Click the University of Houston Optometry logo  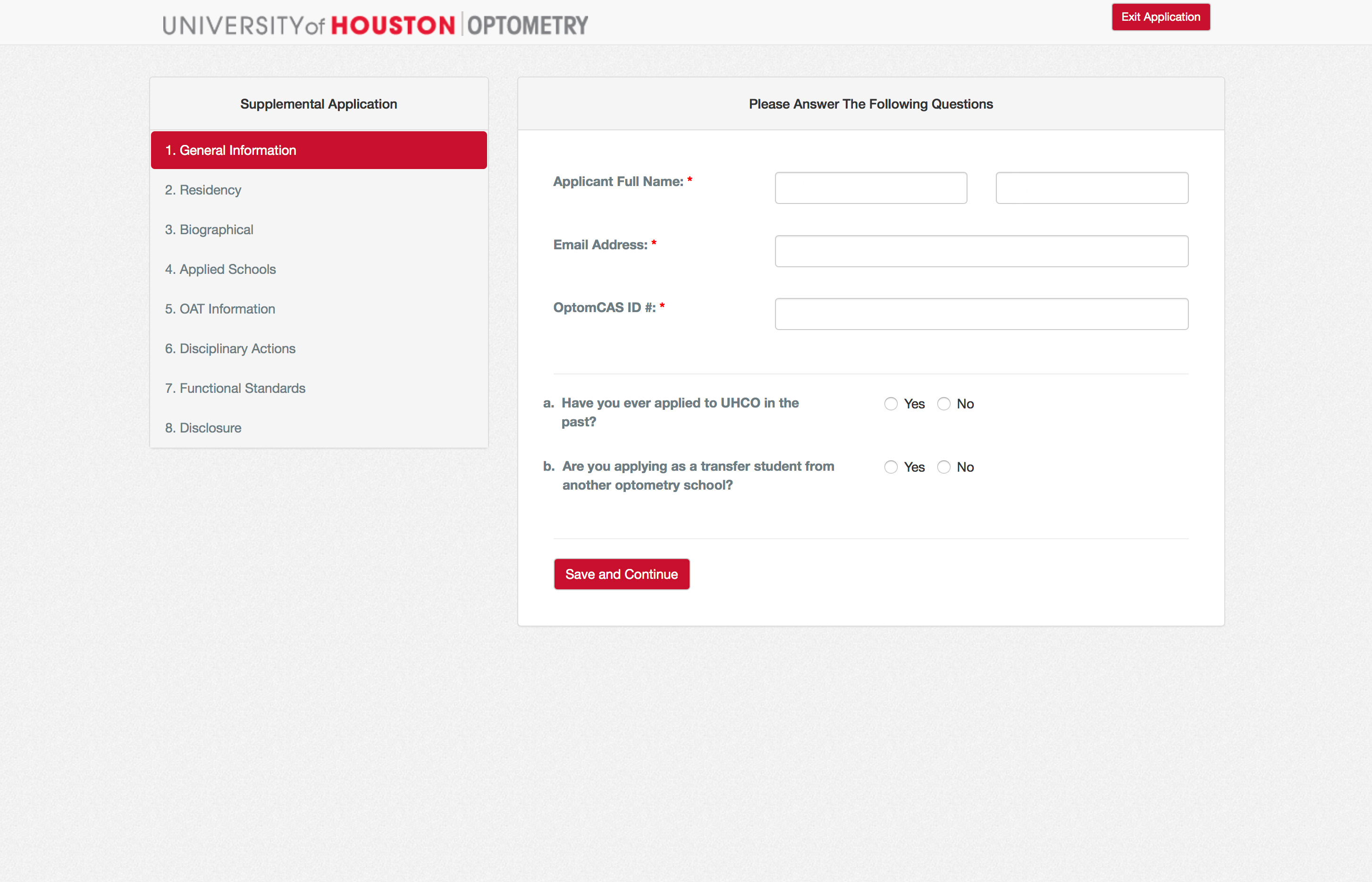click(x=375, y=25)
